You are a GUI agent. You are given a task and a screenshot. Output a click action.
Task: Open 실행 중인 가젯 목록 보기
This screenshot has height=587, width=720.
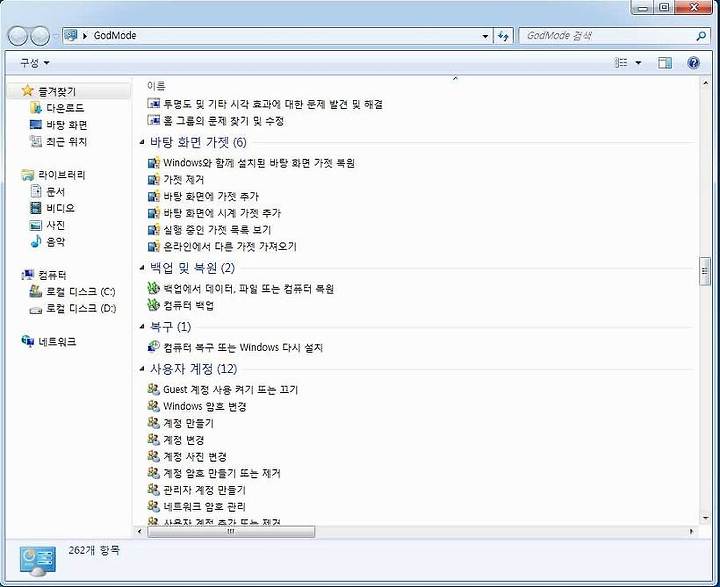217,230
